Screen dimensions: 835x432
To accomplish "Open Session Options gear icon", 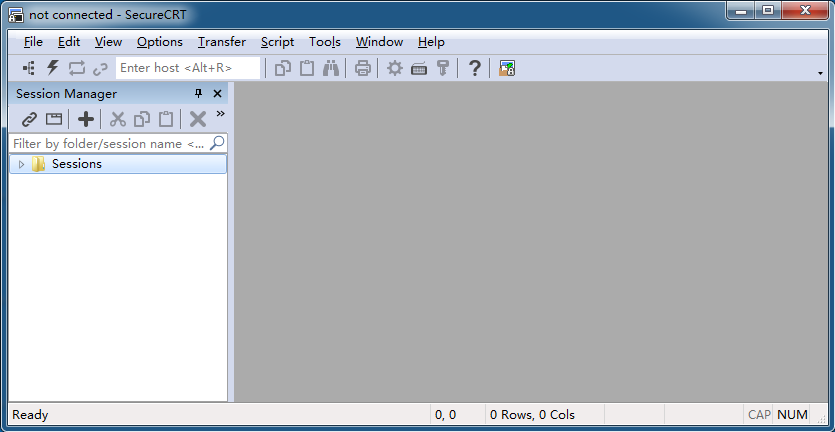I will [x=395, y=68].
